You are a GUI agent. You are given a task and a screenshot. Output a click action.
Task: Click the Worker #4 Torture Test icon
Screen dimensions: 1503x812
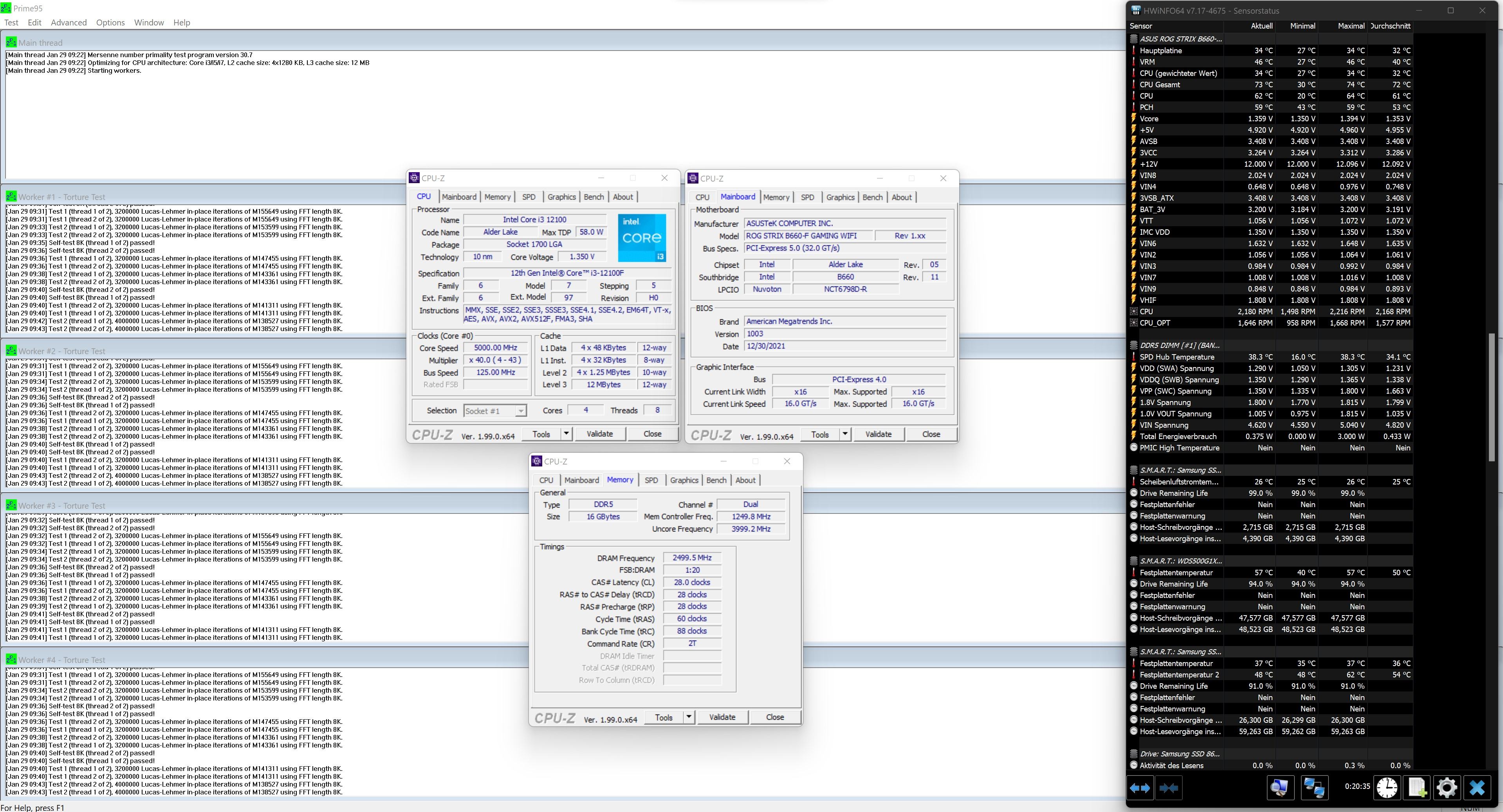(x=11, y=659)
